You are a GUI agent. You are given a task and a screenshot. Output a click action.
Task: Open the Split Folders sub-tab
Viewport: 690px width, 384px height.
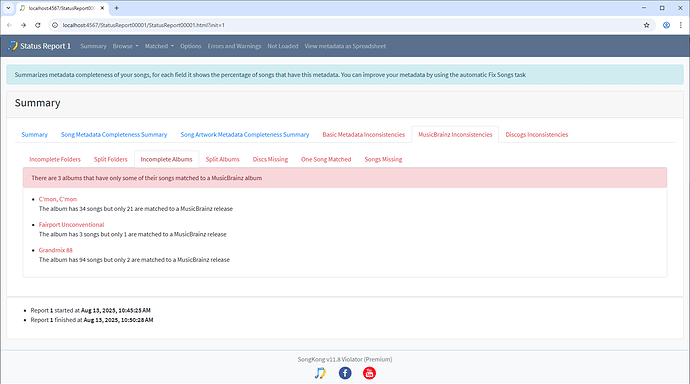coord(110,159)
